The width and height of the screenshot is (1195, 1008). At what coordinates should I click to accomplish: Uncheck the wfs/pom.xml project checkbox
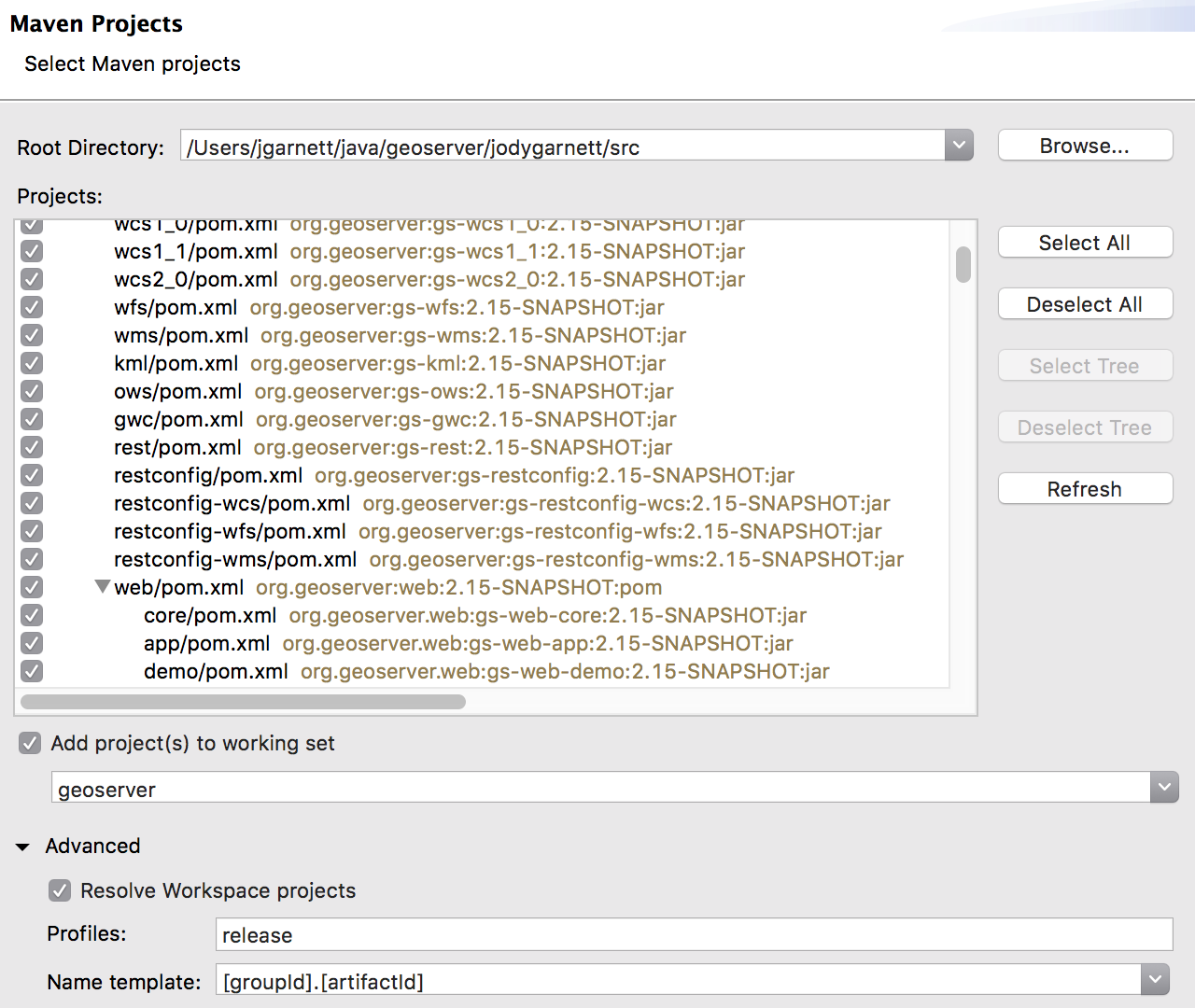32,307
